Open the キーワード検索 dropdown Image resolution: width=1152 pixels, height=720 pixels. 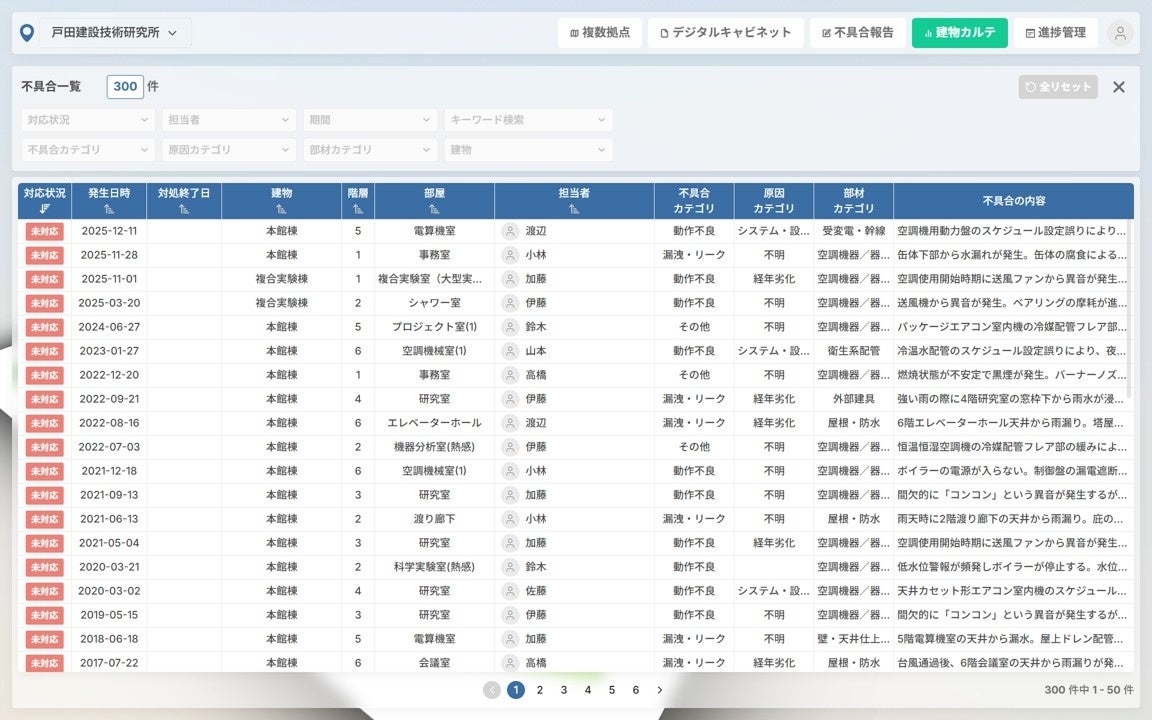[x=528, y=120]
